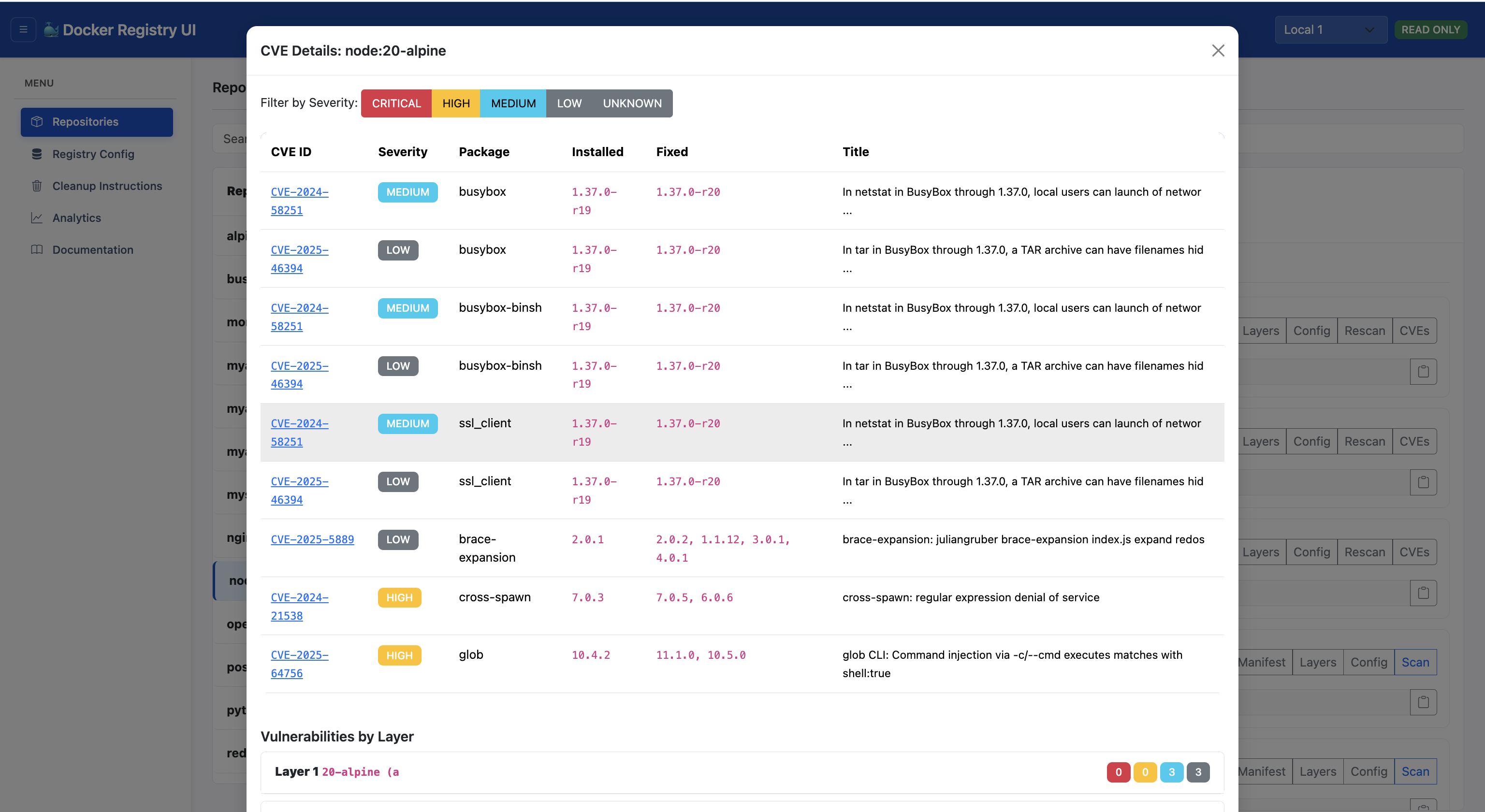This screenshot has height=812, width=1485.
Task: Toggle the CRITICAL severity filter
Action: click(396, 103)
